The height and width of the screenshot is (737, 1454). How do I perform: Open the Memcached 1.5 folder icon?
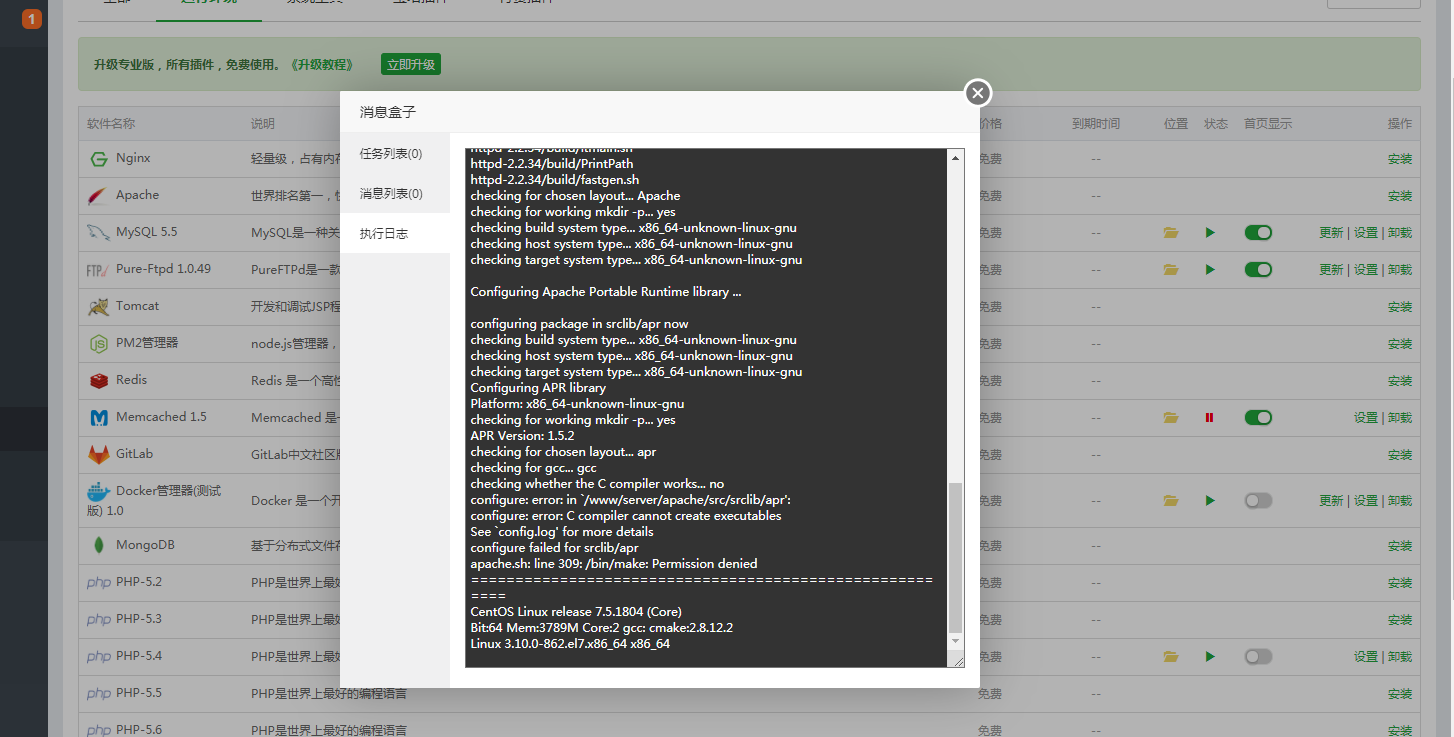pyautogui.click(x=1171, y=418)
